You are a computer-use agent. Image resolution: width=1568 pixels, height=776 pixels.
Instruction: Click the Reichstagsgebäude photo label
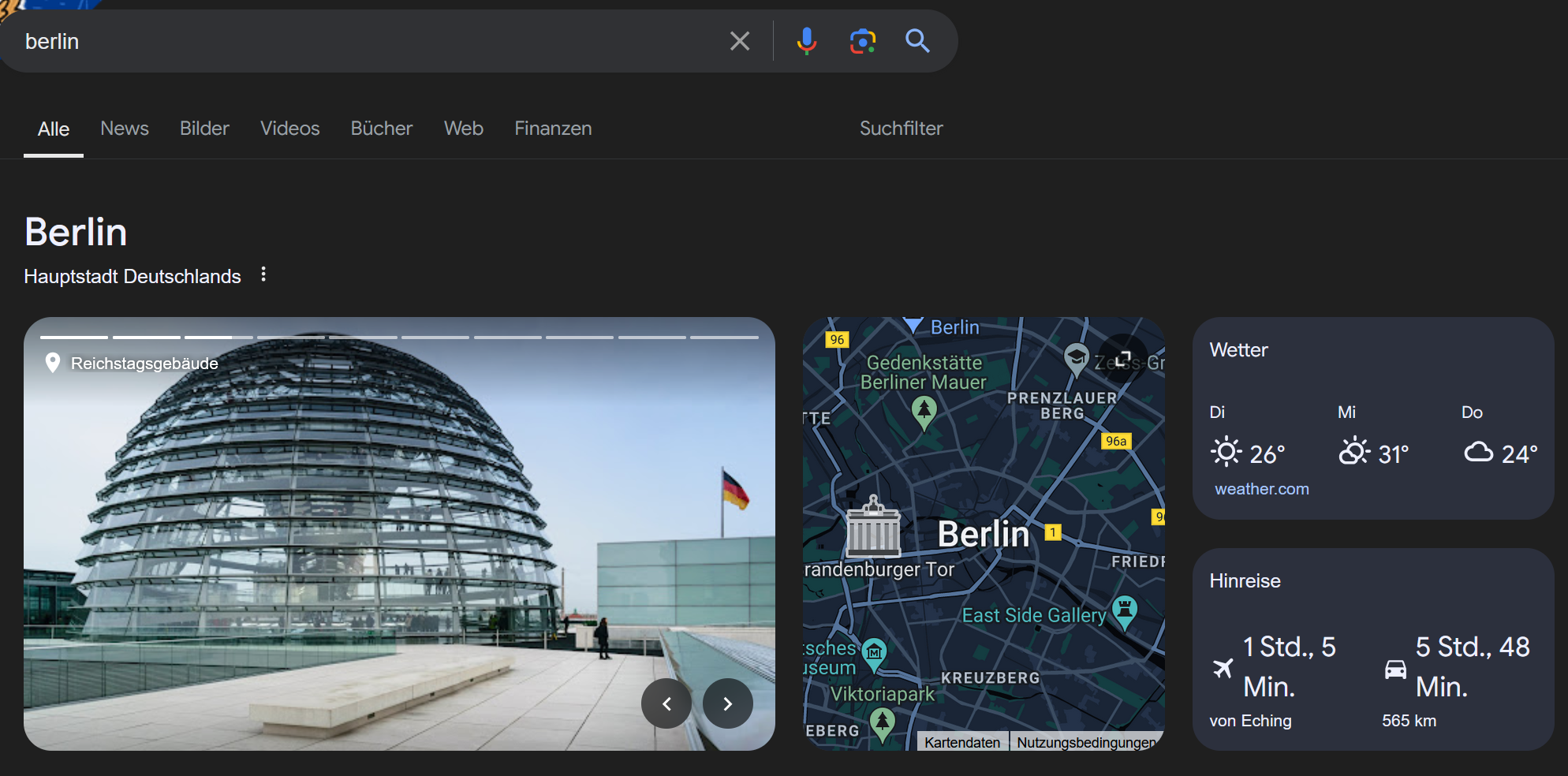(x=144, y=364)
